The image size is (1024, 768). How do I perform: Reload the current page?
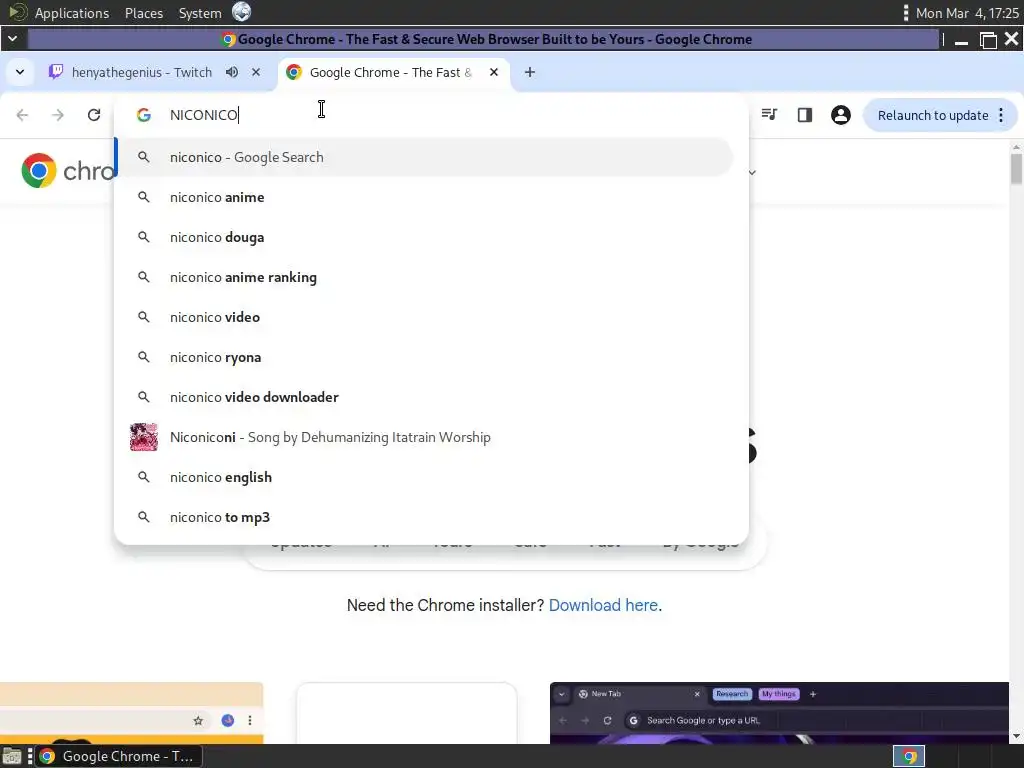point(94,115)
